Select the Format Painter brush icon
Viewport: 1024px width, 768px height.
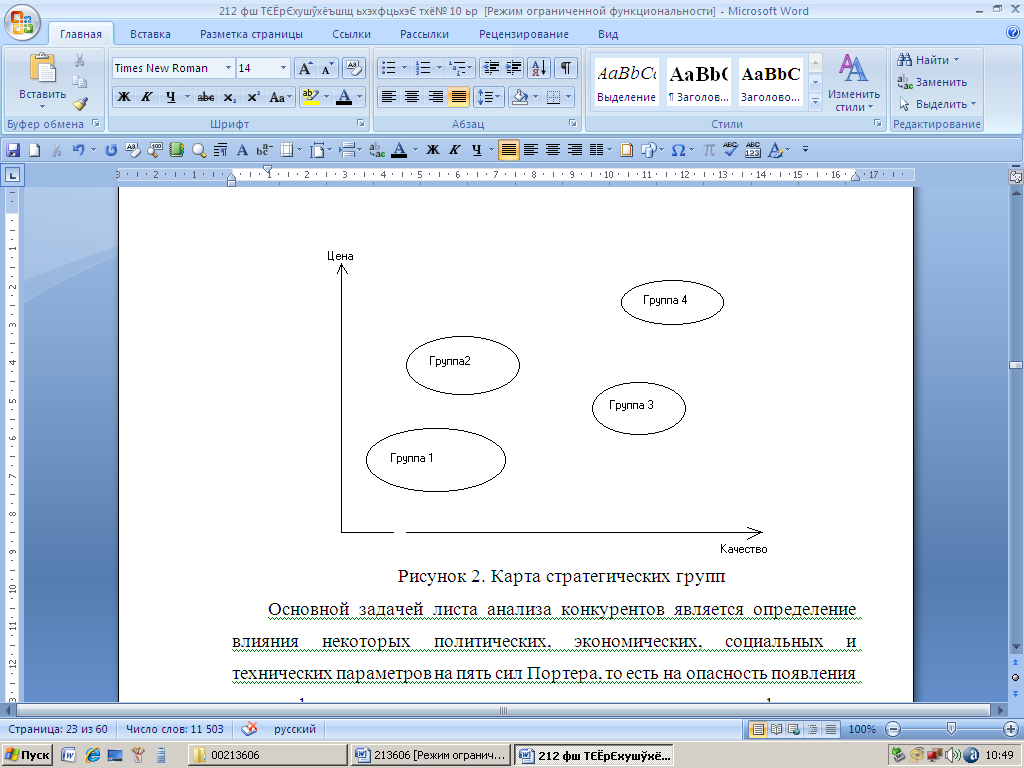tap(80, 104)
